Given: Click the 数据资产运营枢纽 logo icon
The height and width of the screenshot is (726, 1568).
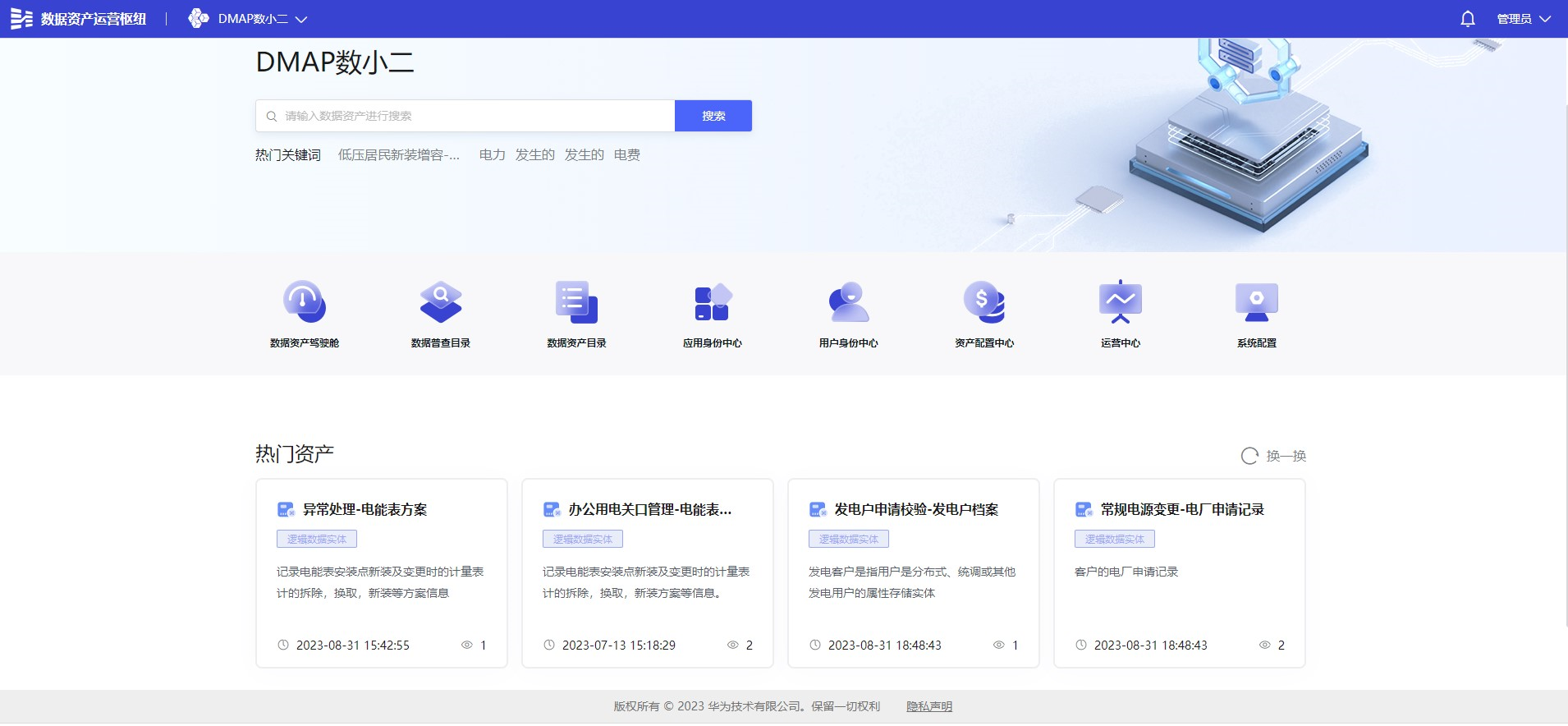Looking at the screenshot, I should pyautogui.click(x=21, y=19).
